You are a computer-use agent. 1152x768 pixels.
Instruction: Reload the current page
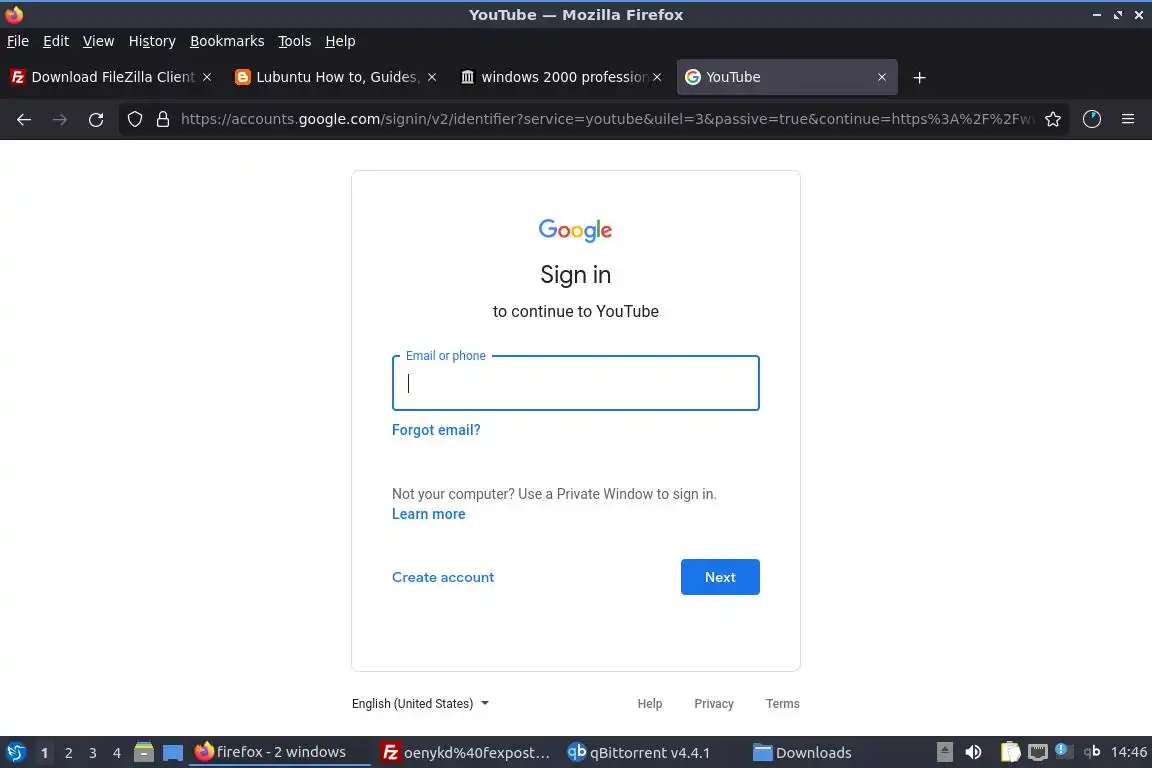pos(96,119)
